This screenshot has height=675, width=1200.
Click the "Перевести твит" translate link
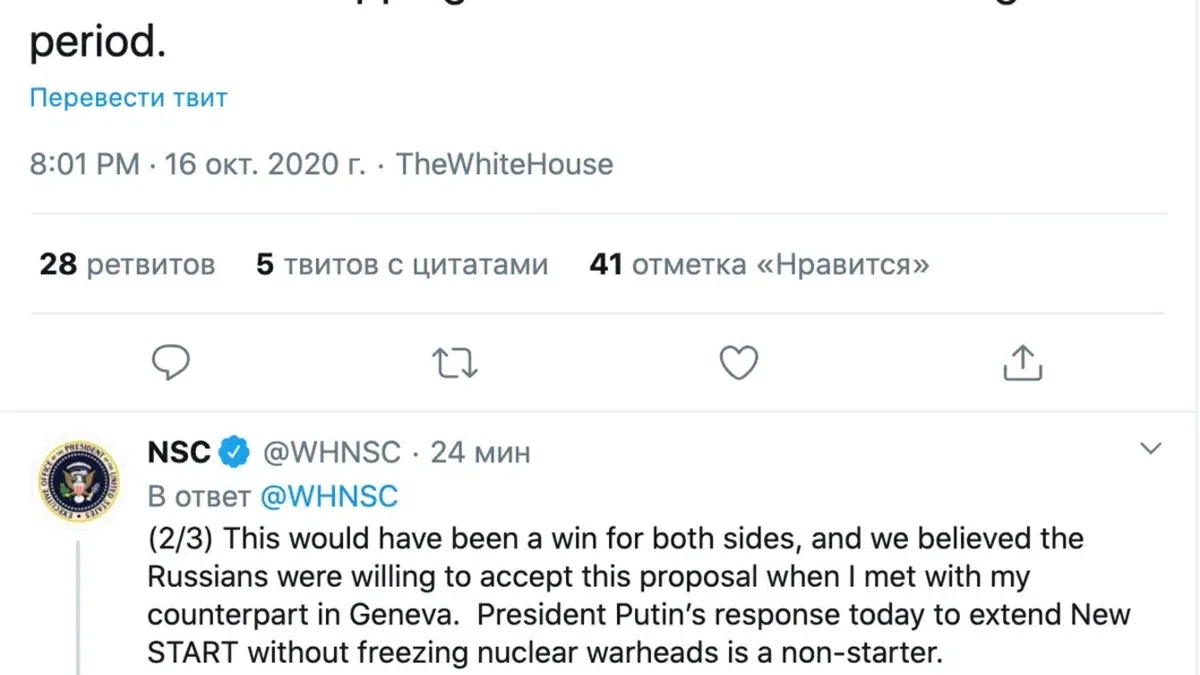[x=128, y=98]
